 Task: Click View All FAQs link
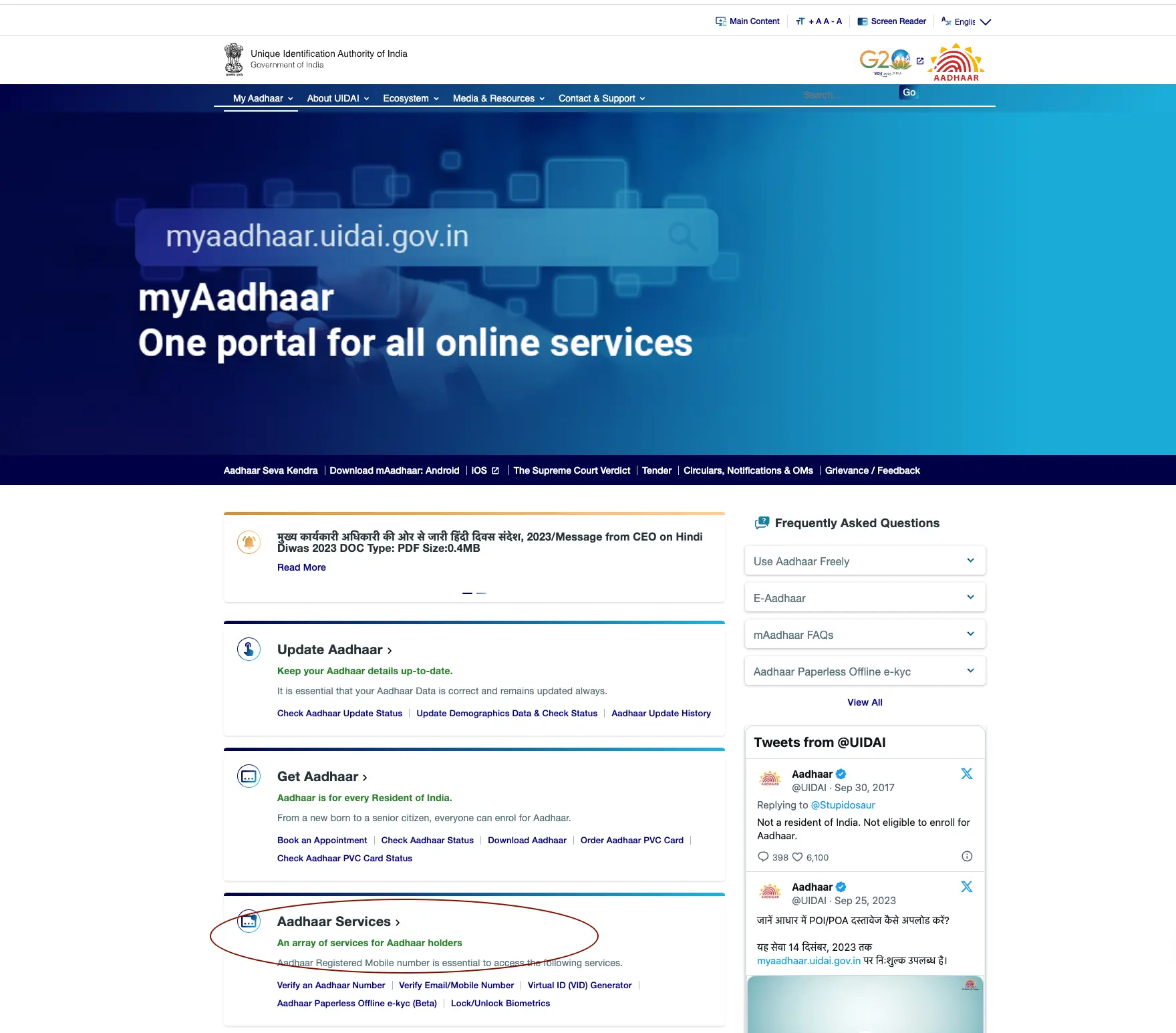865,702
